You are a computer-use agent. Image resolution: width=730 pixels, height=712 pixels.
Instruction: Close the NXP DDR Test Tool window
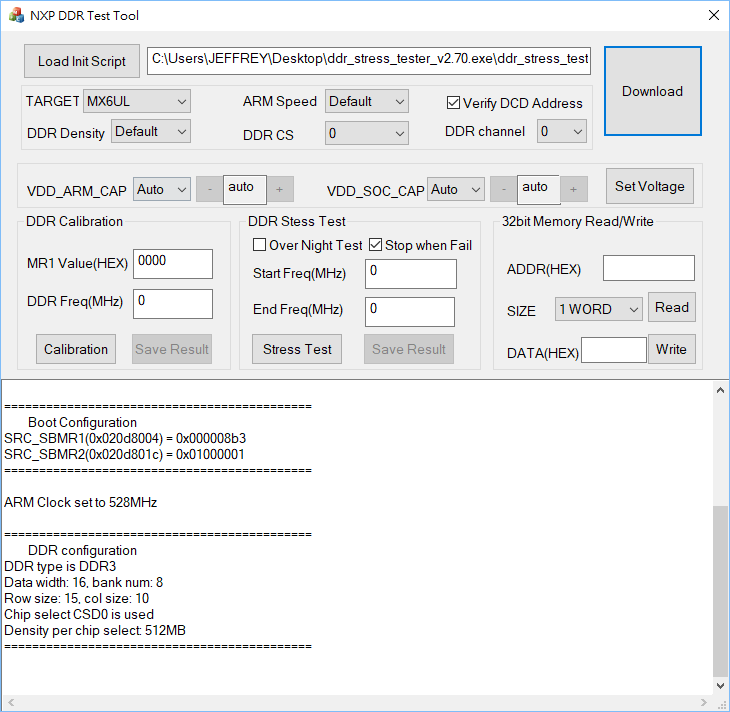tap(713, 15)
